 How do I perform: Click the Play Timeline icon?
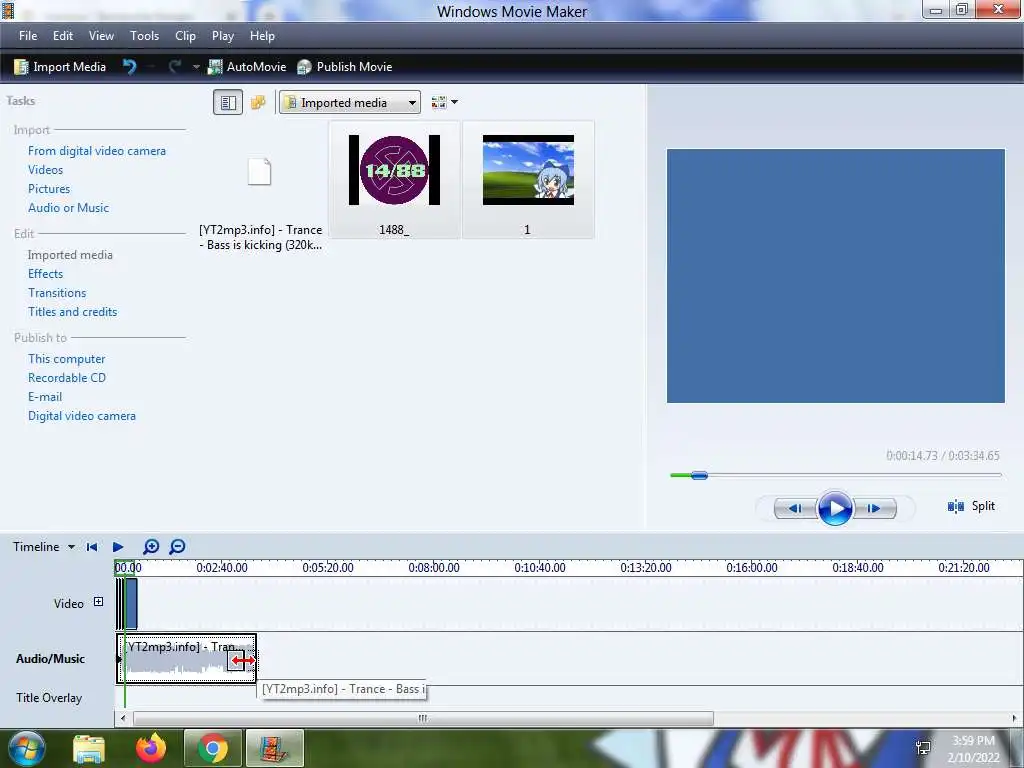pos(118,547)
